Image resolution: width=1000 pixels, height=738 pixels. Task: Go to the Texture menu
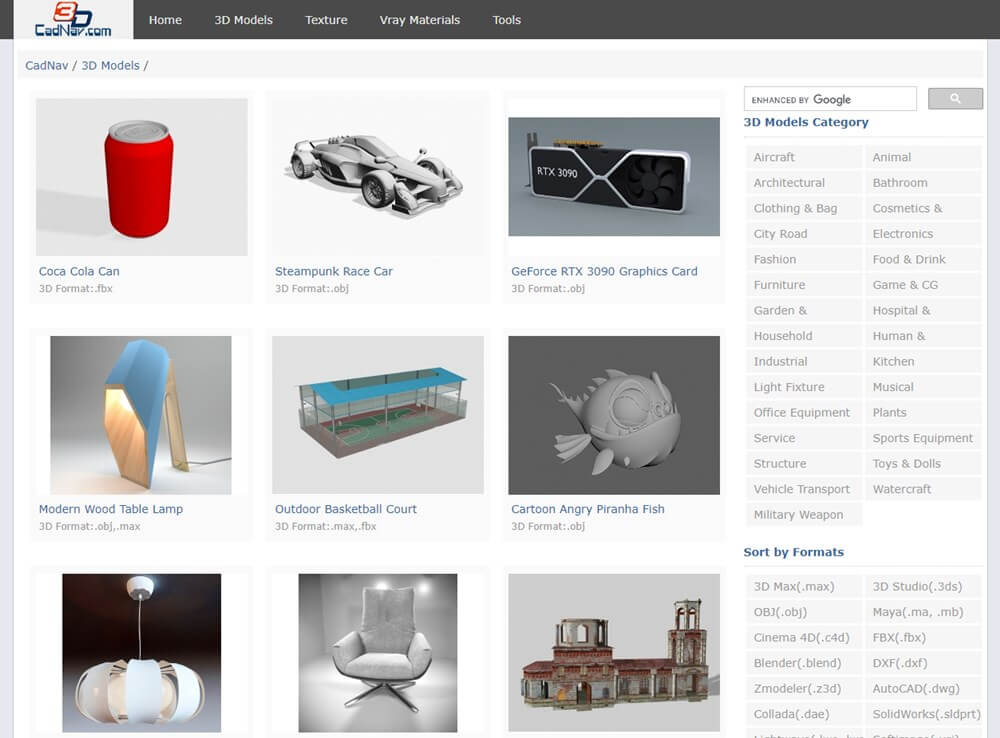[x=326, y=20]
